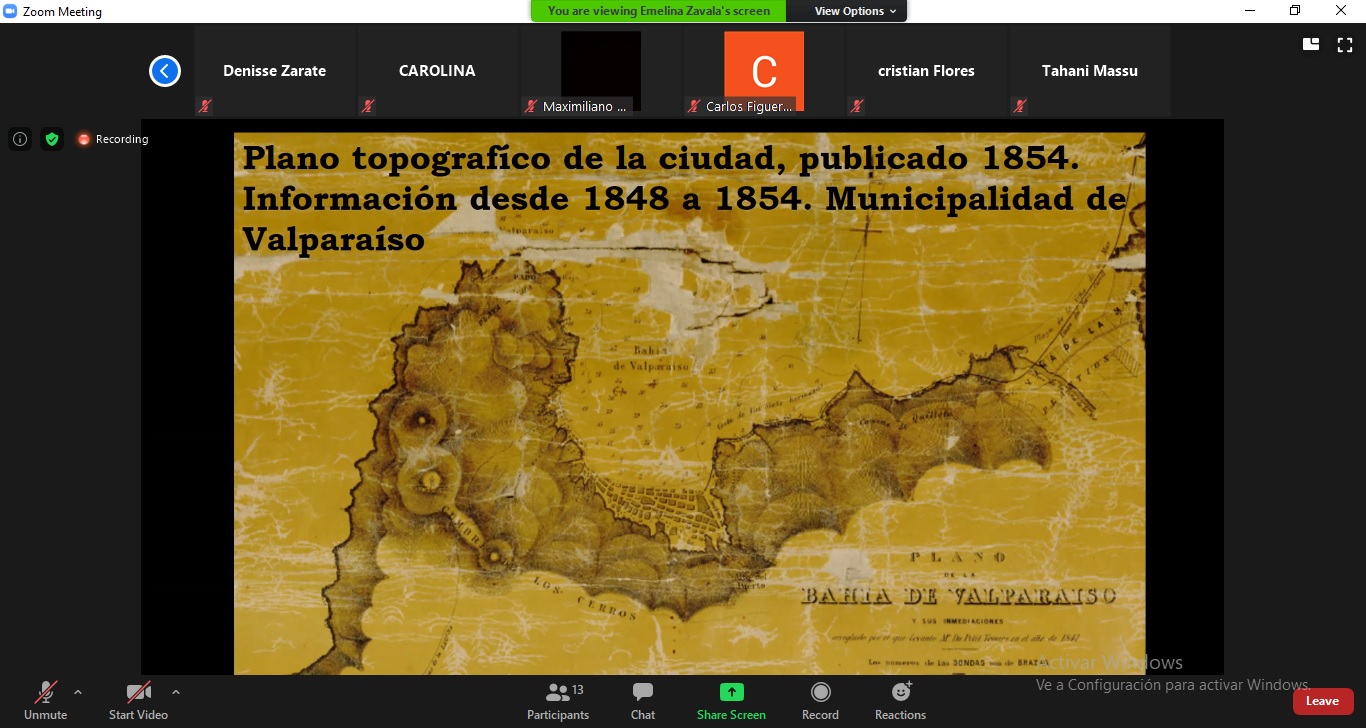The height and width of the screenshot is (728, 1366).
Task: Leave the meeting
Action: tap(1322, 701)
